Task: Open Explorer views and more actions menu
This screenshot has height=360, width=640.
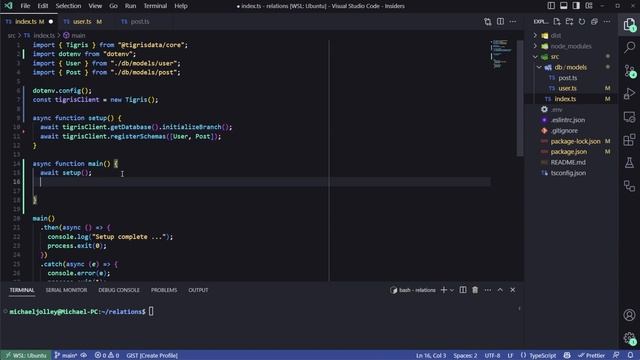Action: 607,22
